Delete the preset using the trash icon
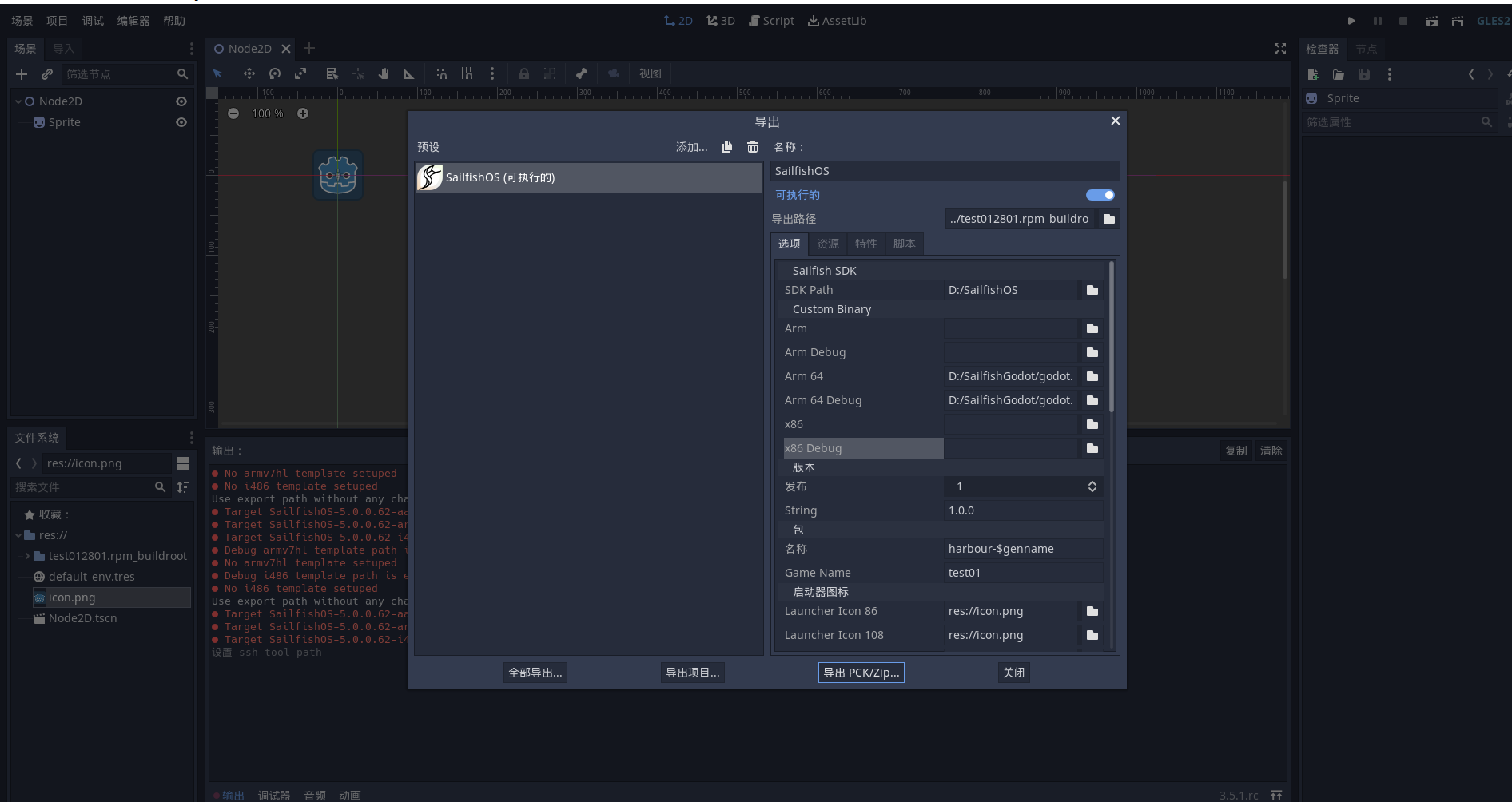This screenshot has height=802, width=1512. [752, 147]
